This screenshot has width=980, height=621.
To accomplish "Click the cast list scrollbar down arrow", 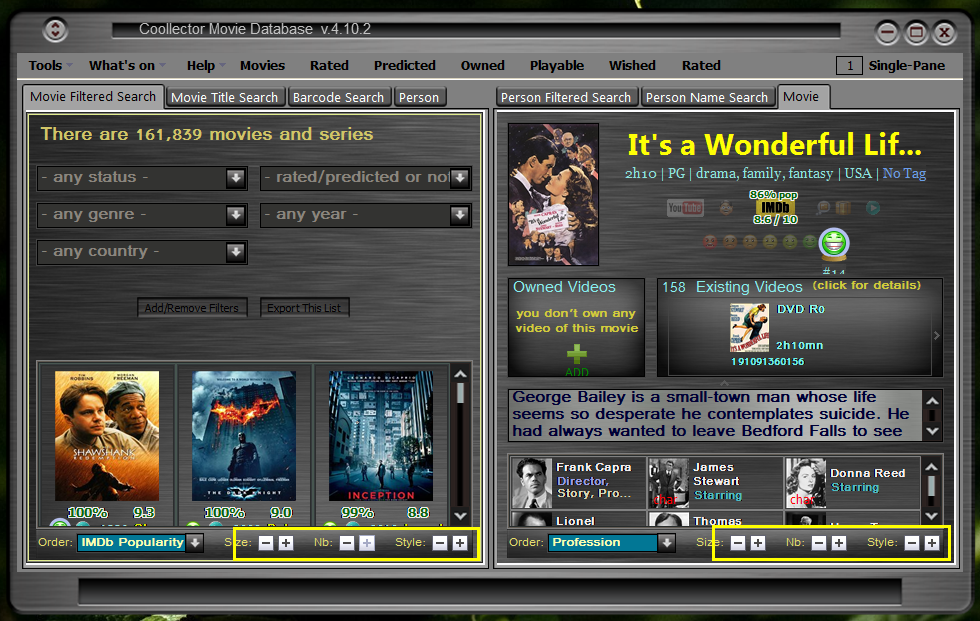I will point(931,515).
